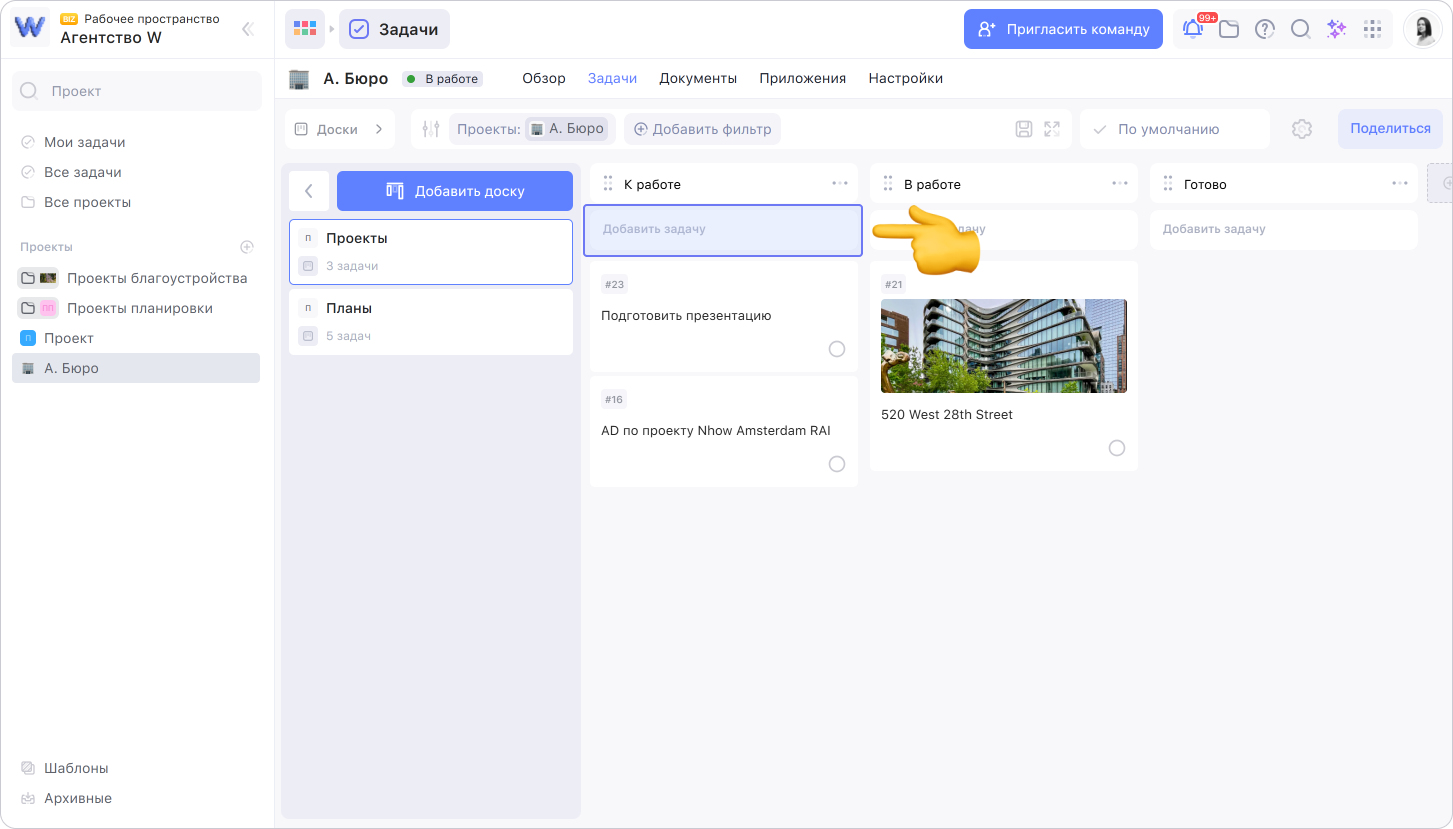The height and width of the screenshot is (829, 1453).
Task: Open the help question mark icon
Action: pyautogui.click(x=1265, y=29)
